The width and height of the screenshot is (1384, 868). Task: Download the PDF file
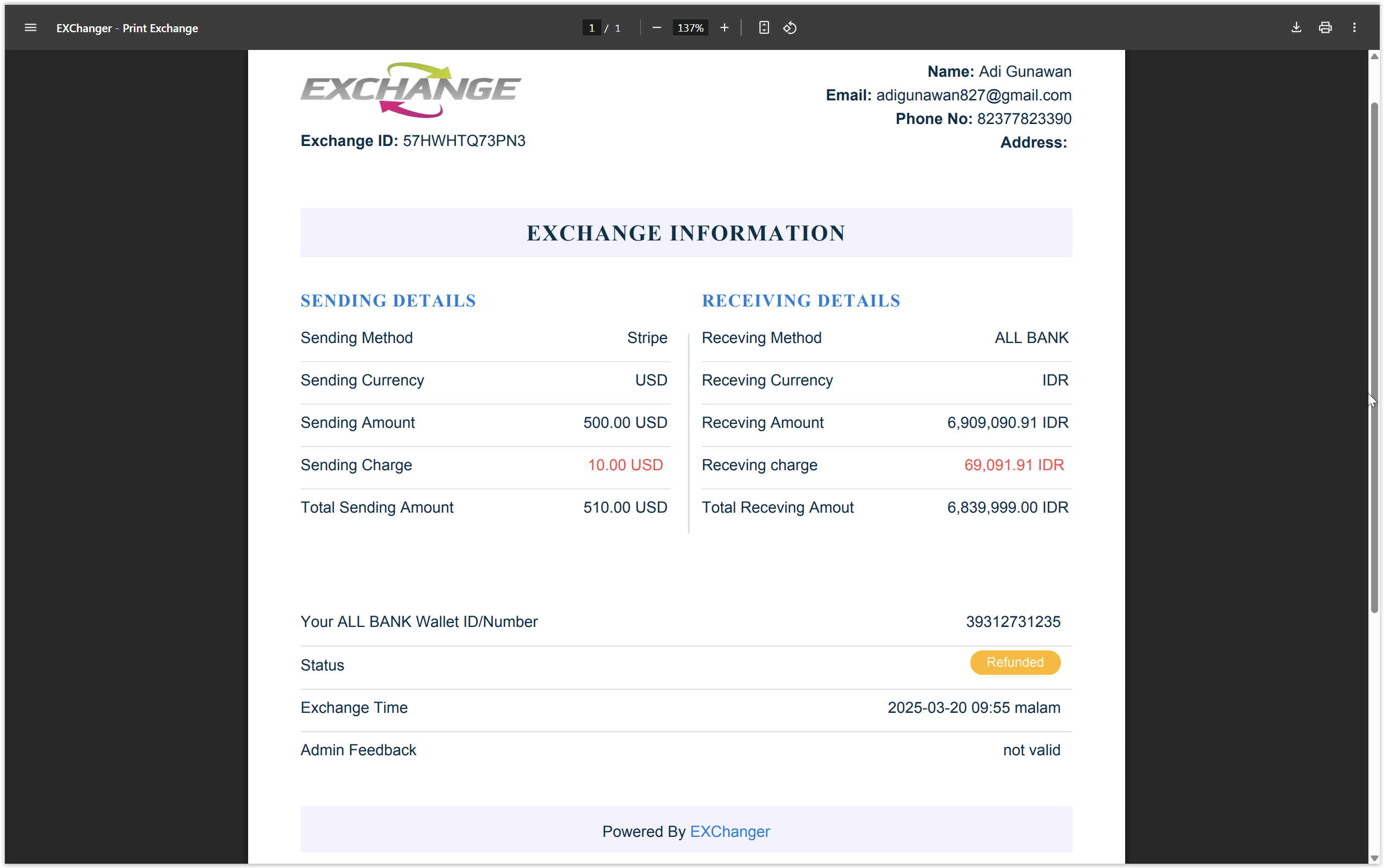(x=1296, y=27)
